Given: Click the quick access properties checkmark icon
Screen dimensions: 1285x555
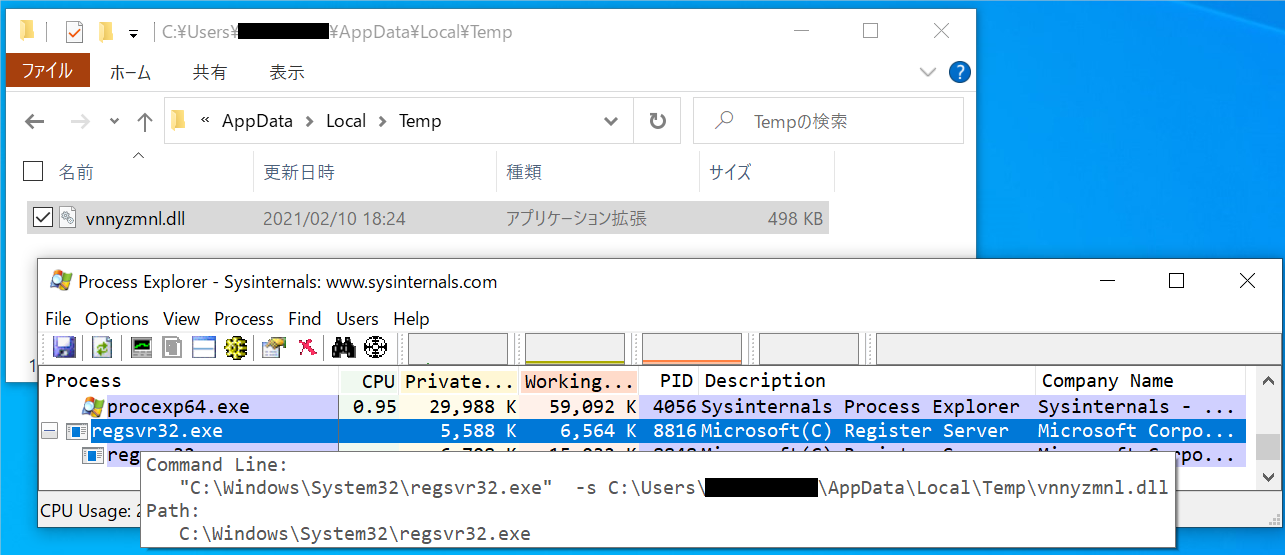Looking at the screenshot, I should pyautogui.click(x=74, y=32).
